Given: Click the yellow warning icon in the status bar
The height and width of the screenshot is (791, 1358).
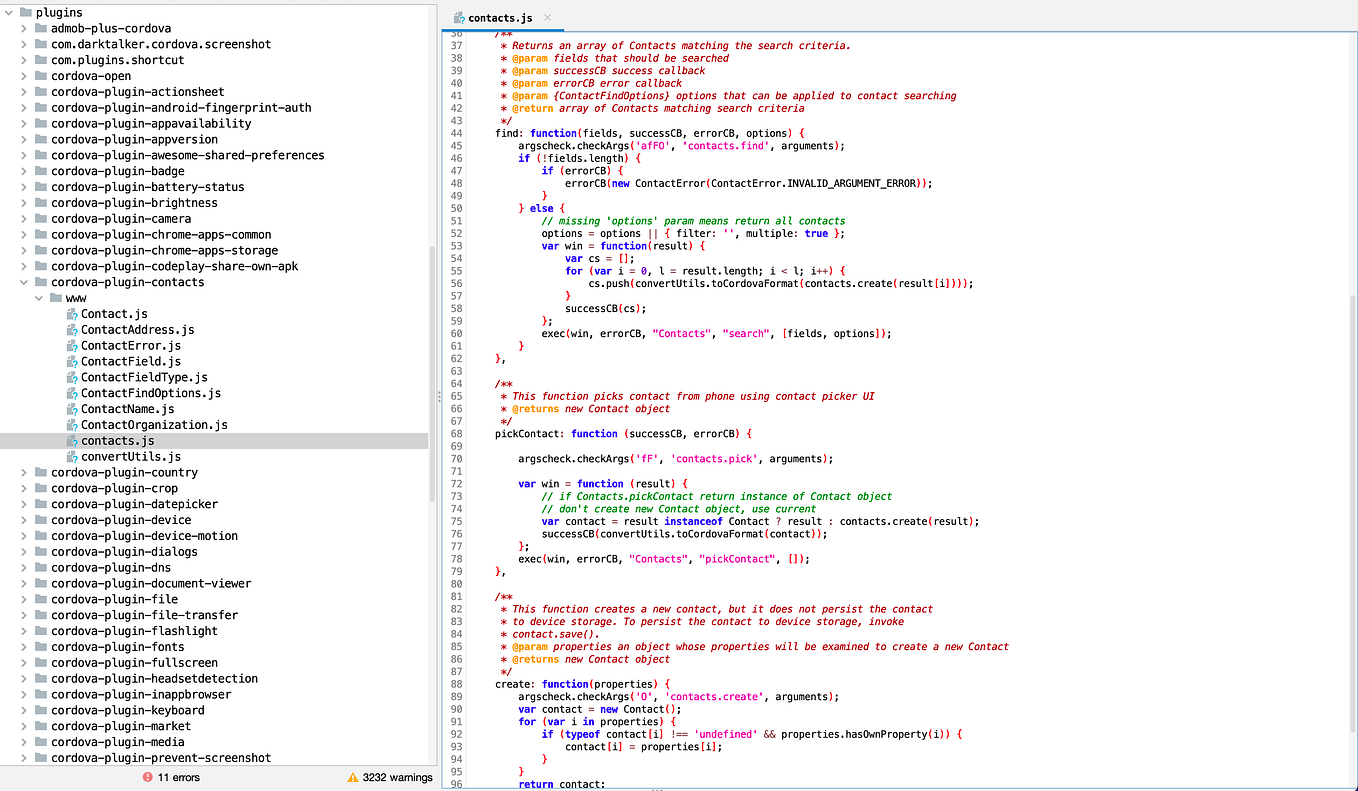Looking at the screenshot, I should coord(351,777).
